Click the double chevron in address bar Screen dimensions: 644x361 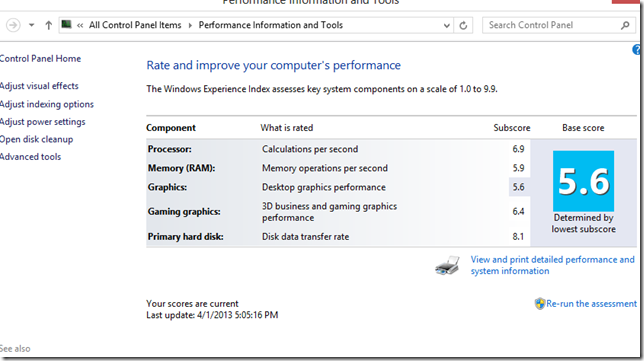[80, 25]
